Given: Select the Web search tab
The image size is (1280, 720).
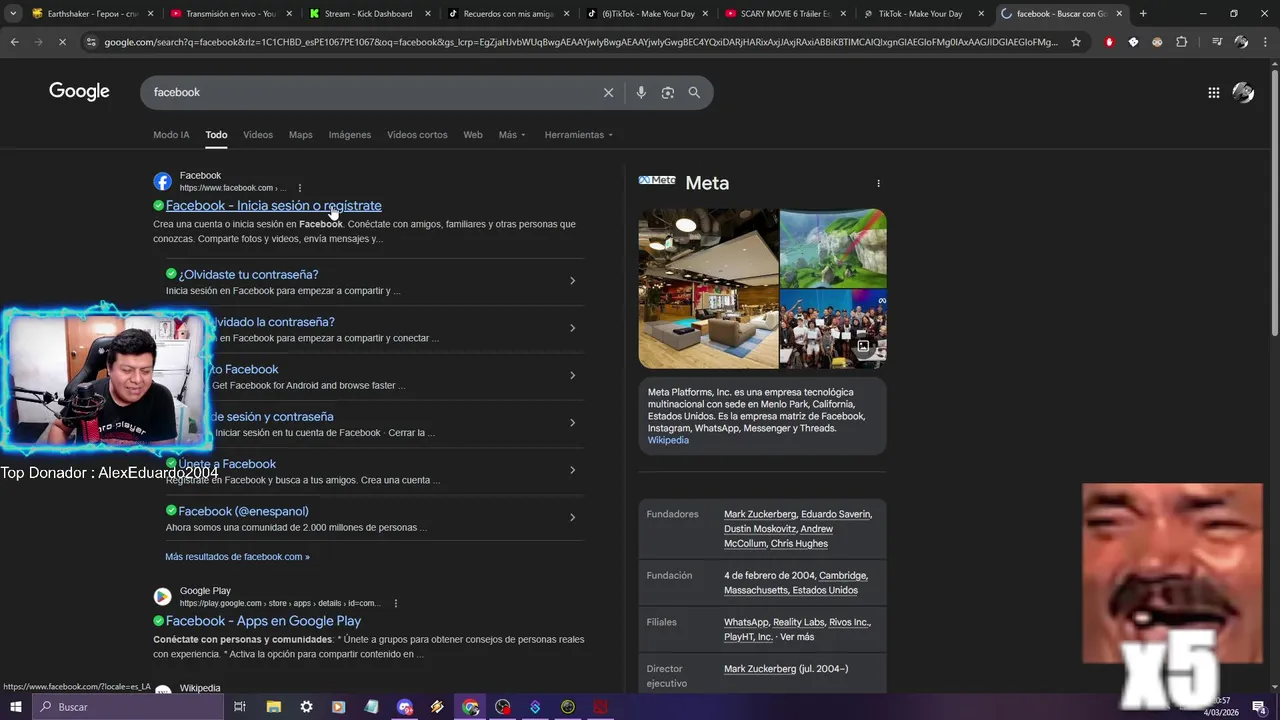Looking at the screenshot, I should click(x=473, y=135).
